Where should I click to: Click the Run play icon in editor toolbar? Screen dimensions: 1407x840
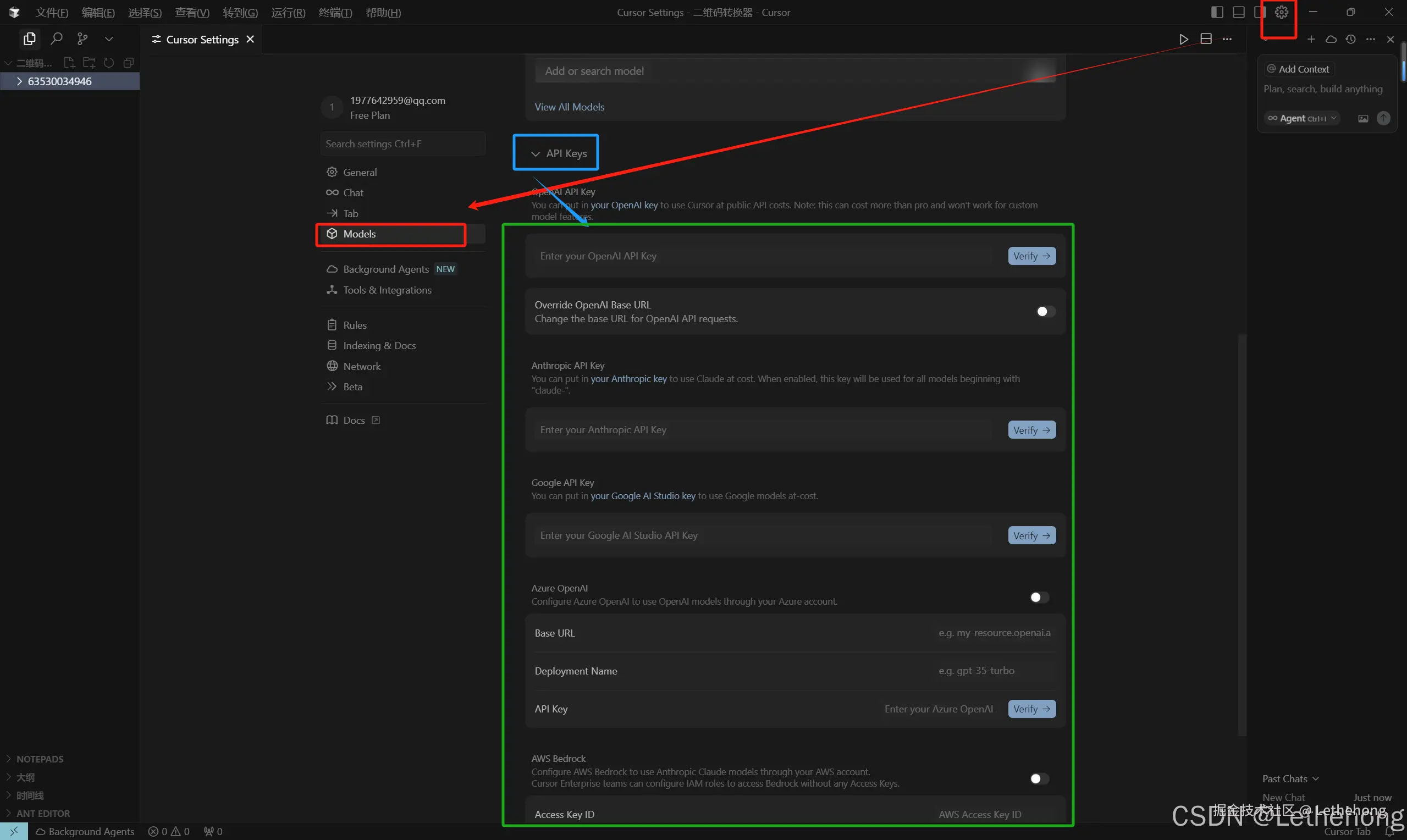click(x=1183, y=39)
